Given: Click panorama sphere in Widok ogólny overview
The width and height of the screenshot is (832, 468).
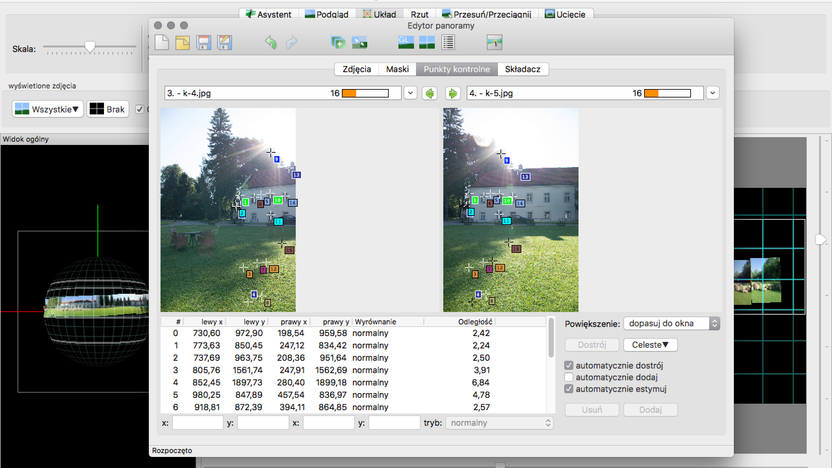Looking at the screenshot, I should [x=97, y=310].
